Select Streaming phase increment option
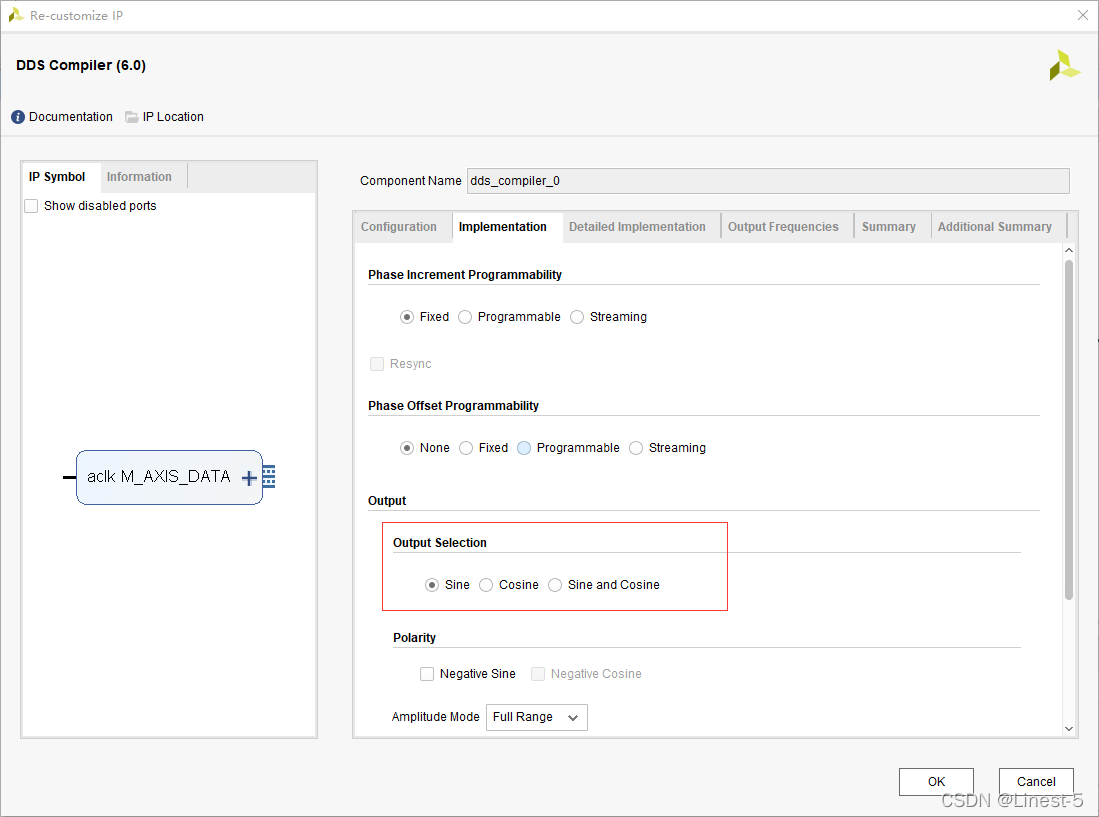 pyautogui.click(x=577, y=317)
